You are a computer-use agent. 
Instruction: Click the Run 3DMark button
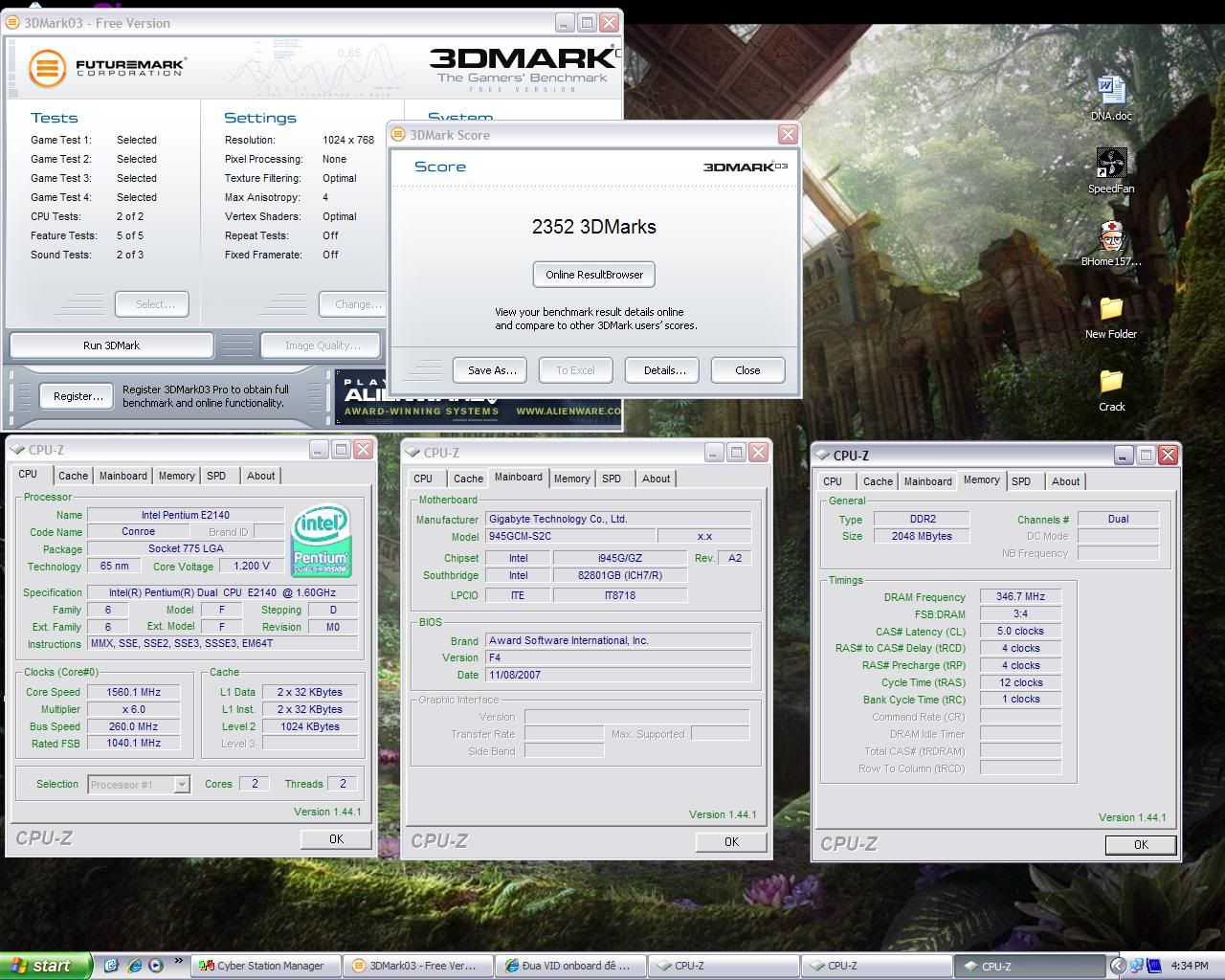[x=111, y=345]
